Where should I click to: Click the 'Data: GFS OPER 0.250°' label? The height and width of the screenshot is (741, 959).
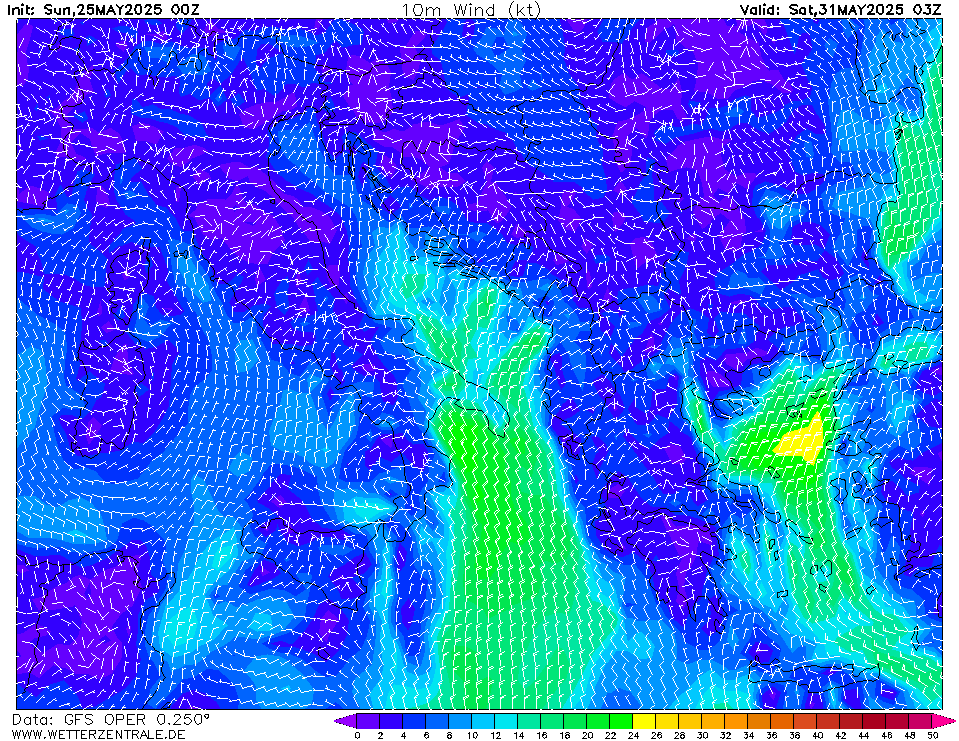111,720
